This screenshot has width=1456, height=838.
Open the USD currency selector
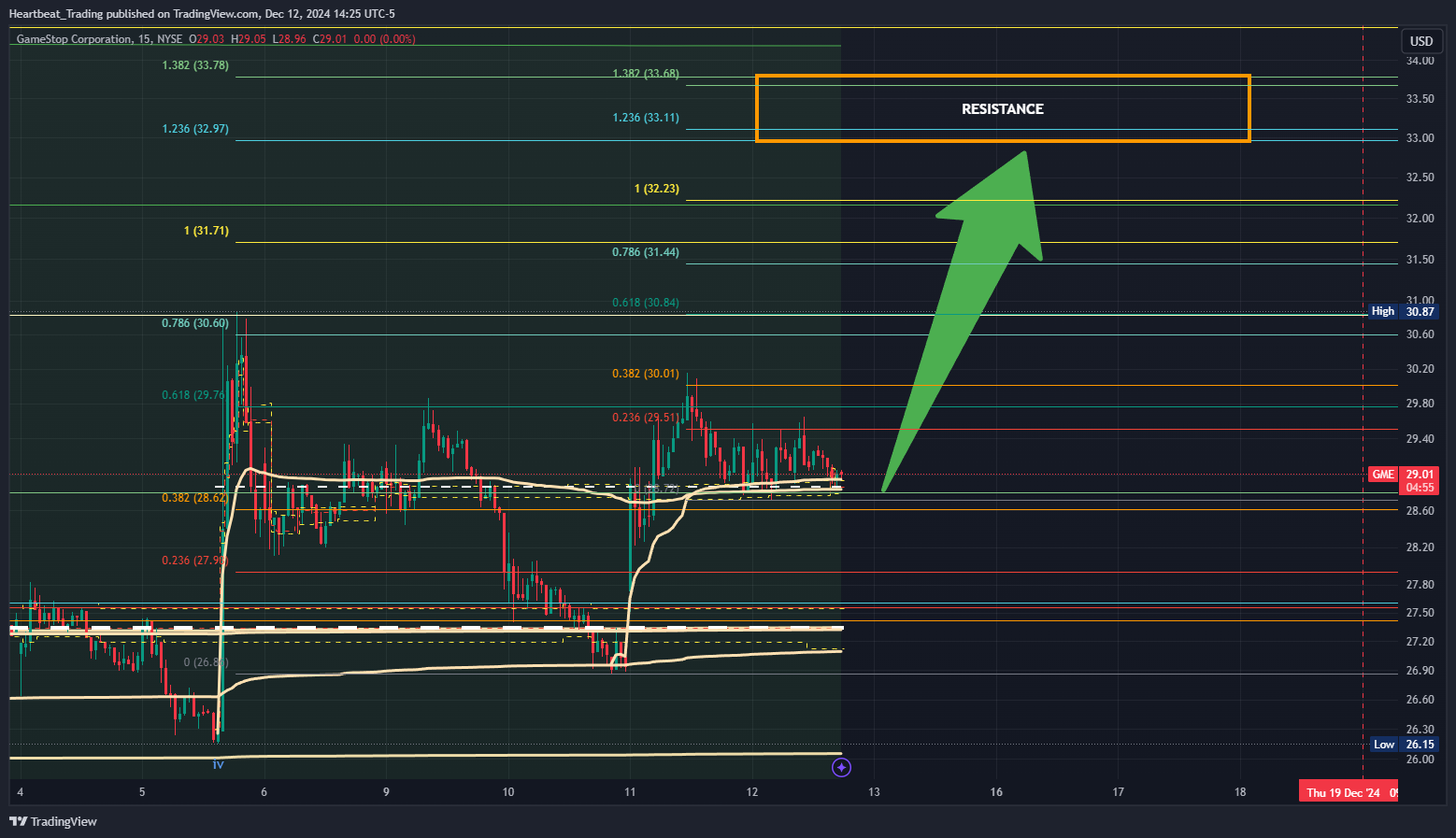pos(1420,41)
